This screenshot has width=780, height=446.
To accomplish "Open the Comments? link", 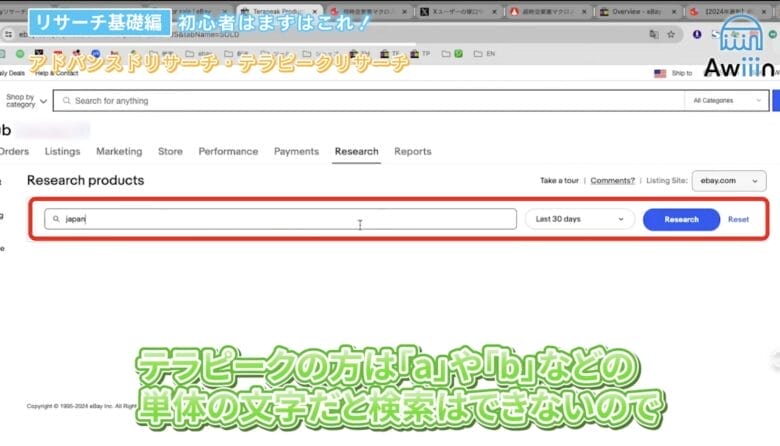I will coord(612,180).
